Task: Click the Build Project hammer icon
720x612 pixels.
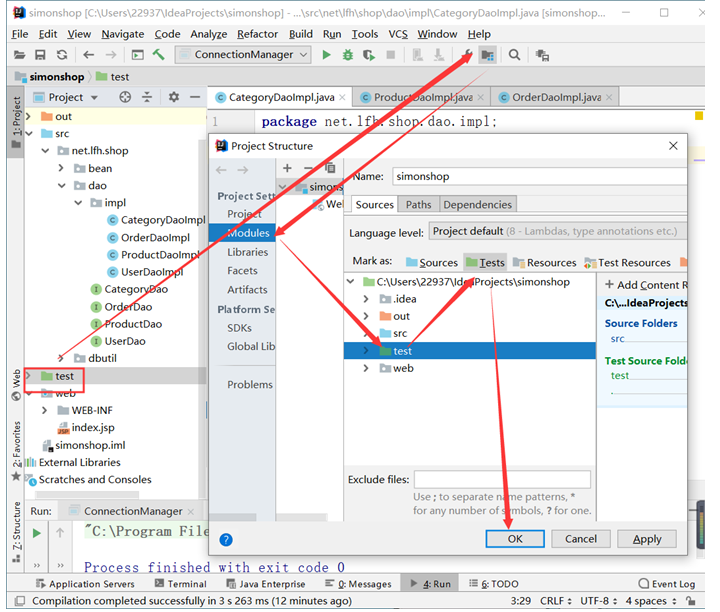Action: (158, 55)
